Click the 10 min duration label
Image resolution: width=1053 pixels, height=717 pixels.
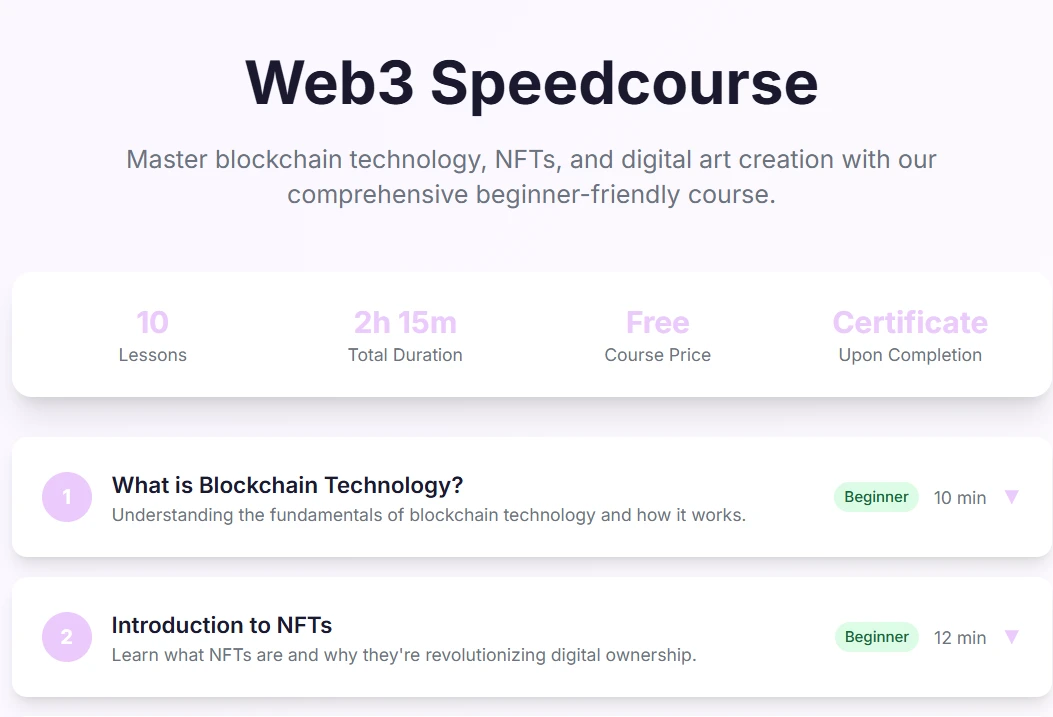tap(960, 498)
